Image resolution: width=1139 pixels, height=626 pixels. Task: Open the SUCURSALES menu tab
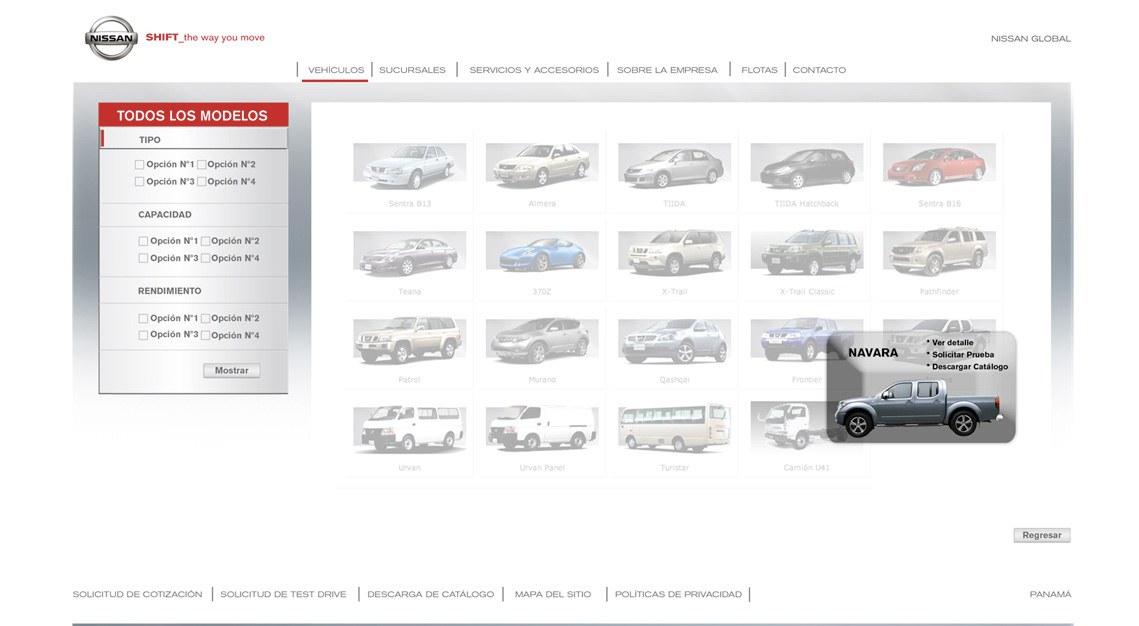[412, 70]
